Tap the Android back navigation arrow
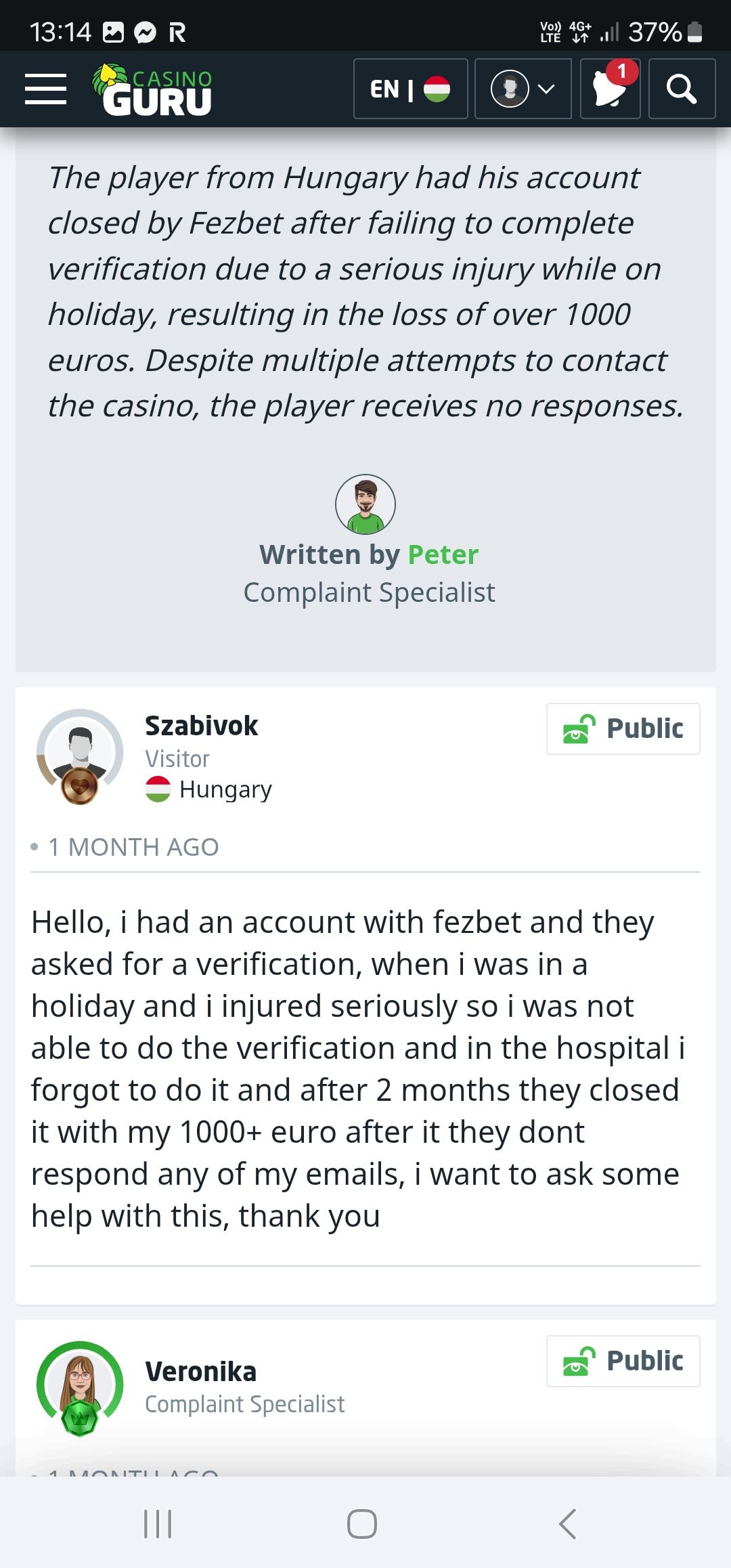731x1568 pixels. click(567, 1524)
